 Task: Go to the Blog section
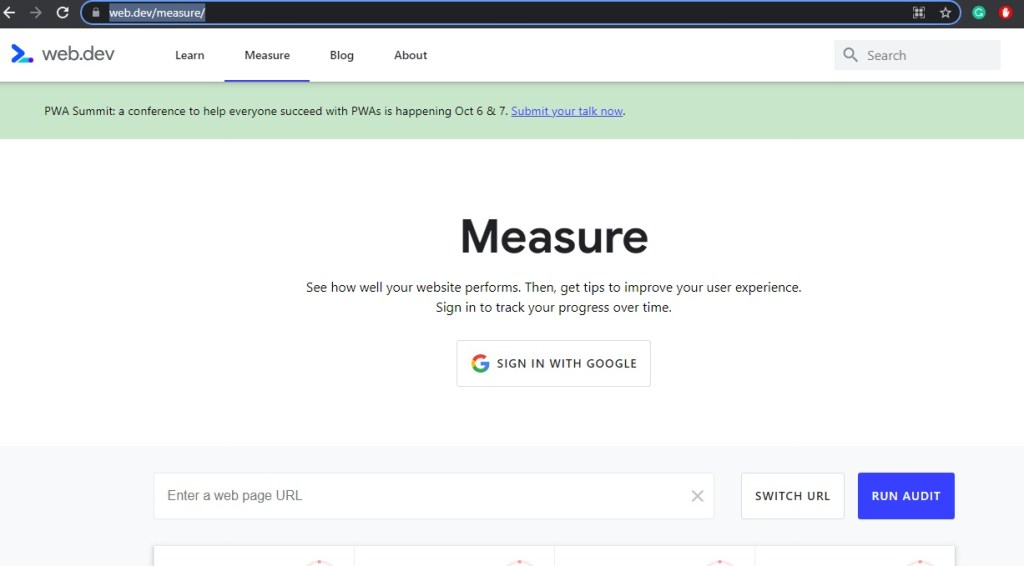coord(342,55)
